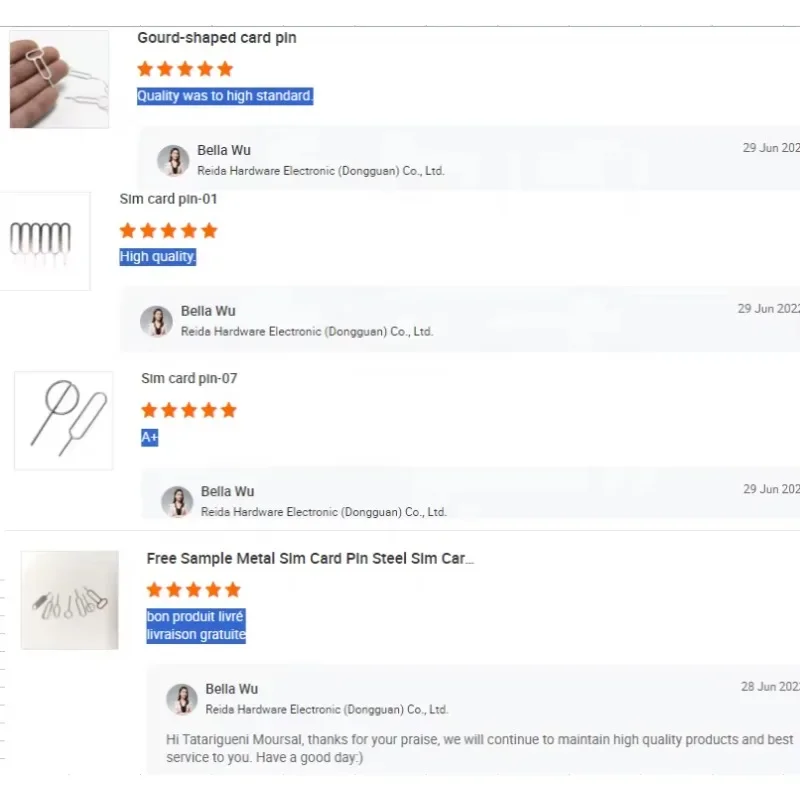Open the Sim card pin-01 title link

[168, 199]
